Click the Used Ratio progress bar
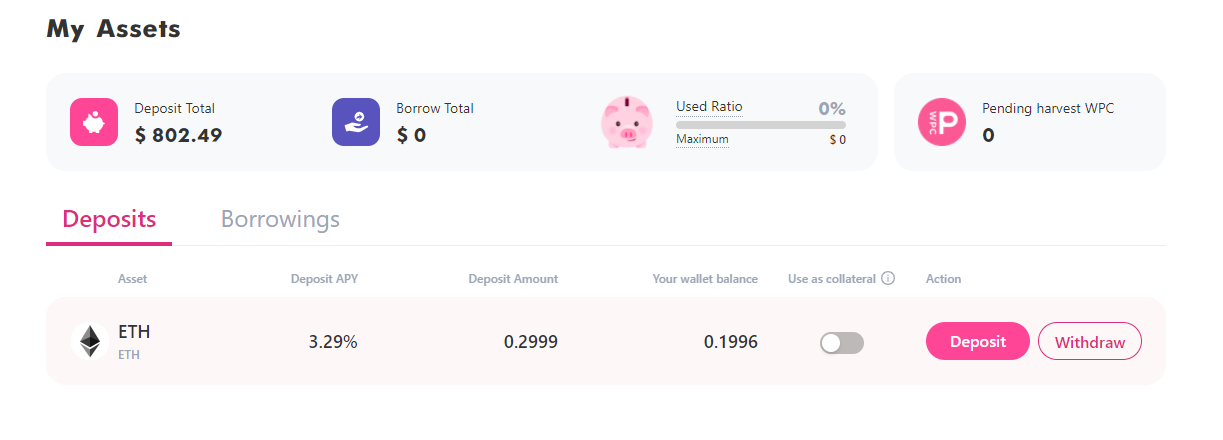This screenshot has width=1223, height=440. 761,125
